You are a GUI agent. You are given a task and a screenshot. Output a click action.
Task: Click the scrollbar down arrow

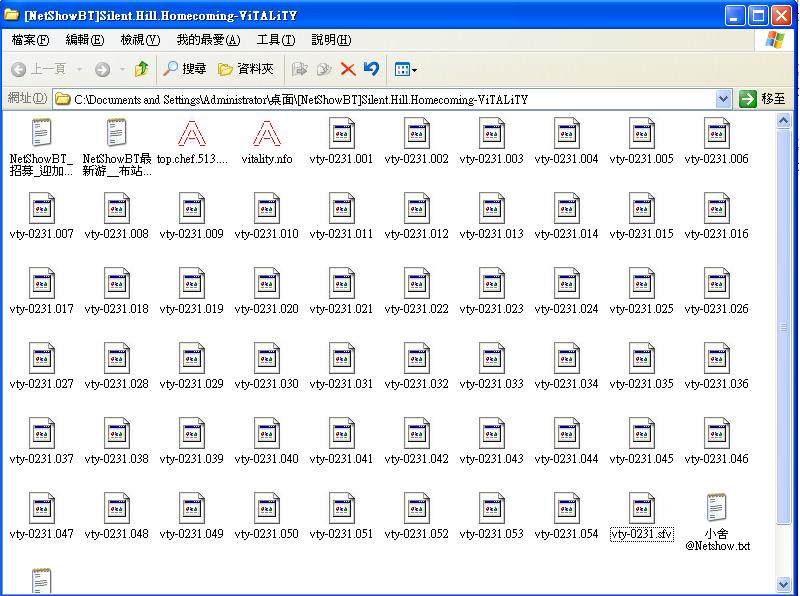click(x=785, y=585)
